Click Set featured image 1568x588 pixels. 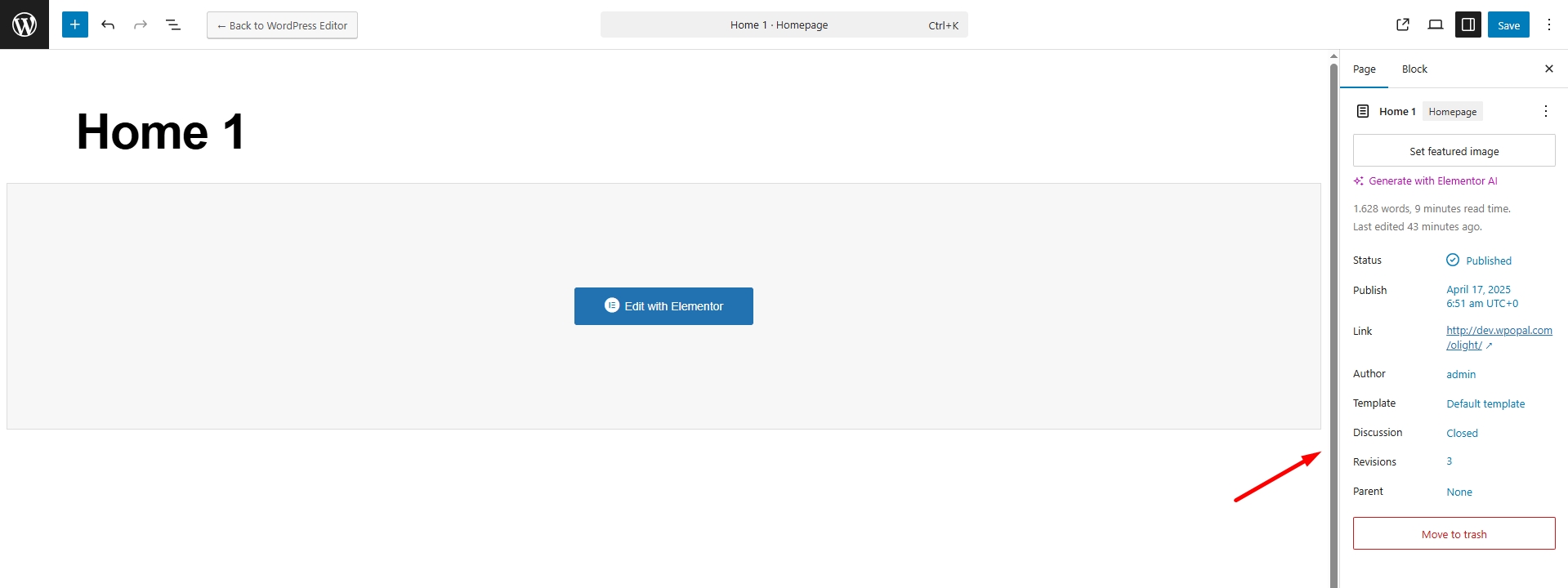[x=1454, y=151]
